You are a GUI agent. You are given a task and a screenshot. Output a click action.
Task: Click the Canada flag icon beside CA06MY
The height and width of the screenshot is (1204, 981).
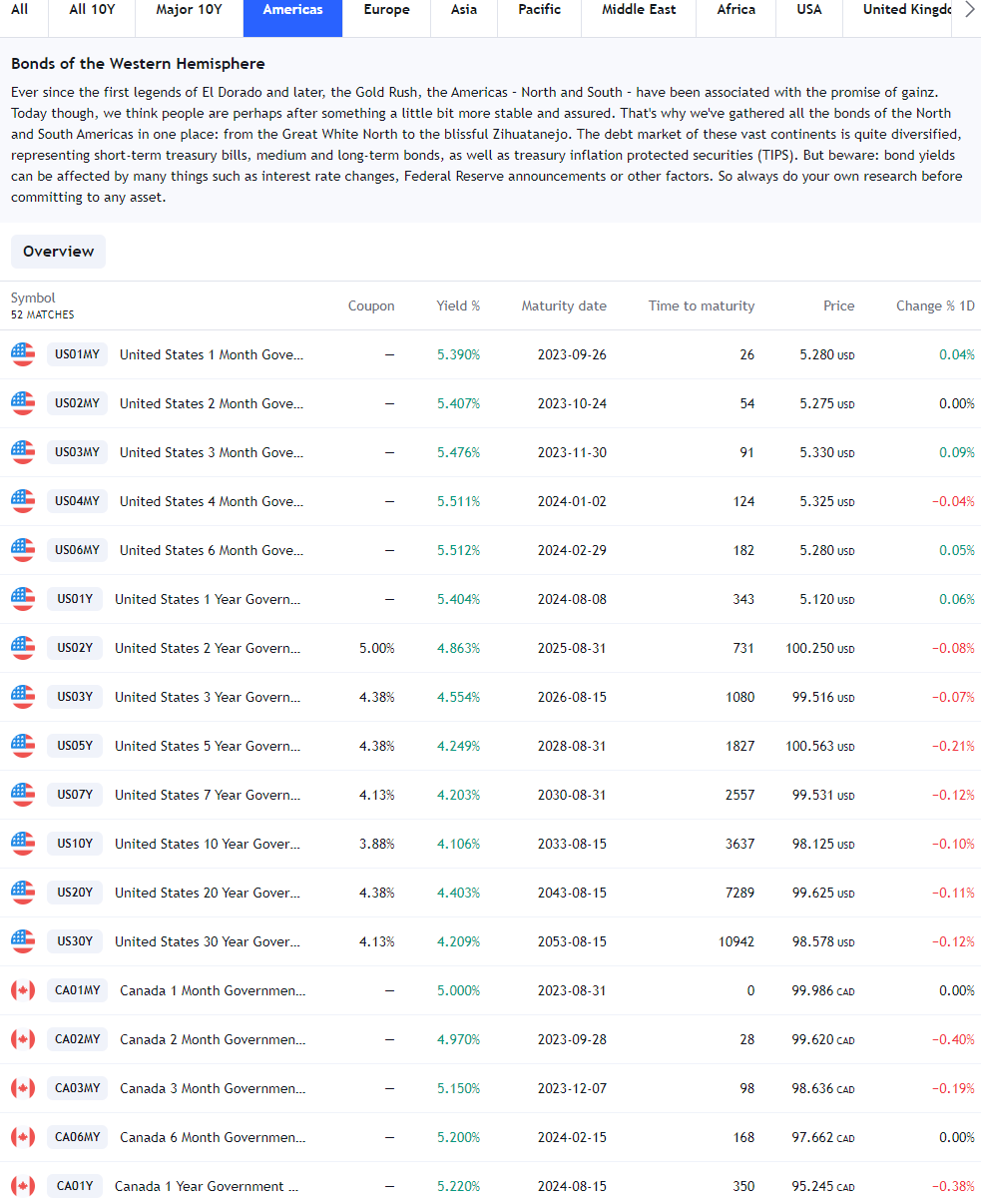23,1137
